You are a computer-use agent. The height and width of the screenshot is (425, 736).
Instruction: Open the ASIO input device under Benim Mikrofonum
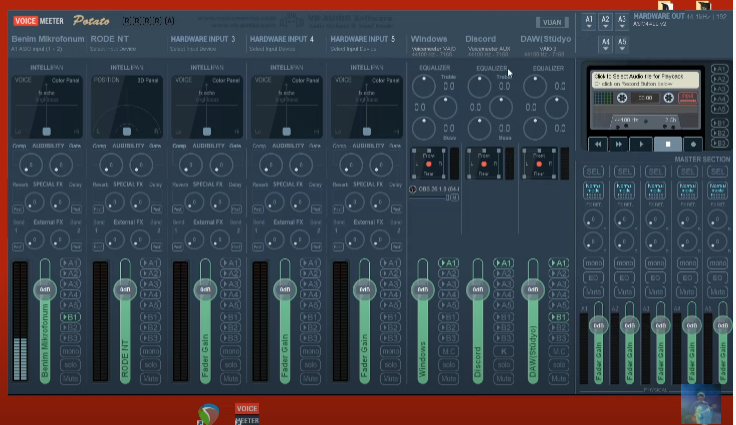(37, 49)
